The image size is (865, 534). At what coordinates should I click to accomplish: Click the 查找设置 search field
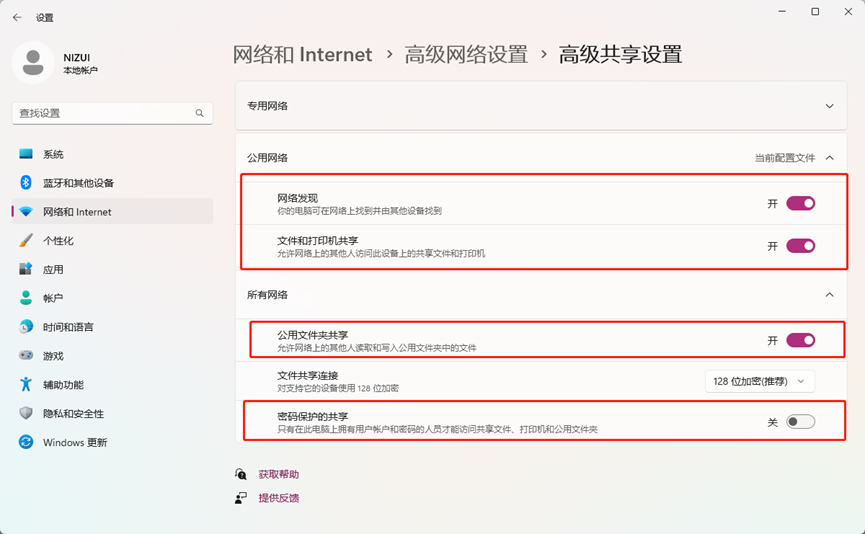pyautogui.click(x=113, y=113)
